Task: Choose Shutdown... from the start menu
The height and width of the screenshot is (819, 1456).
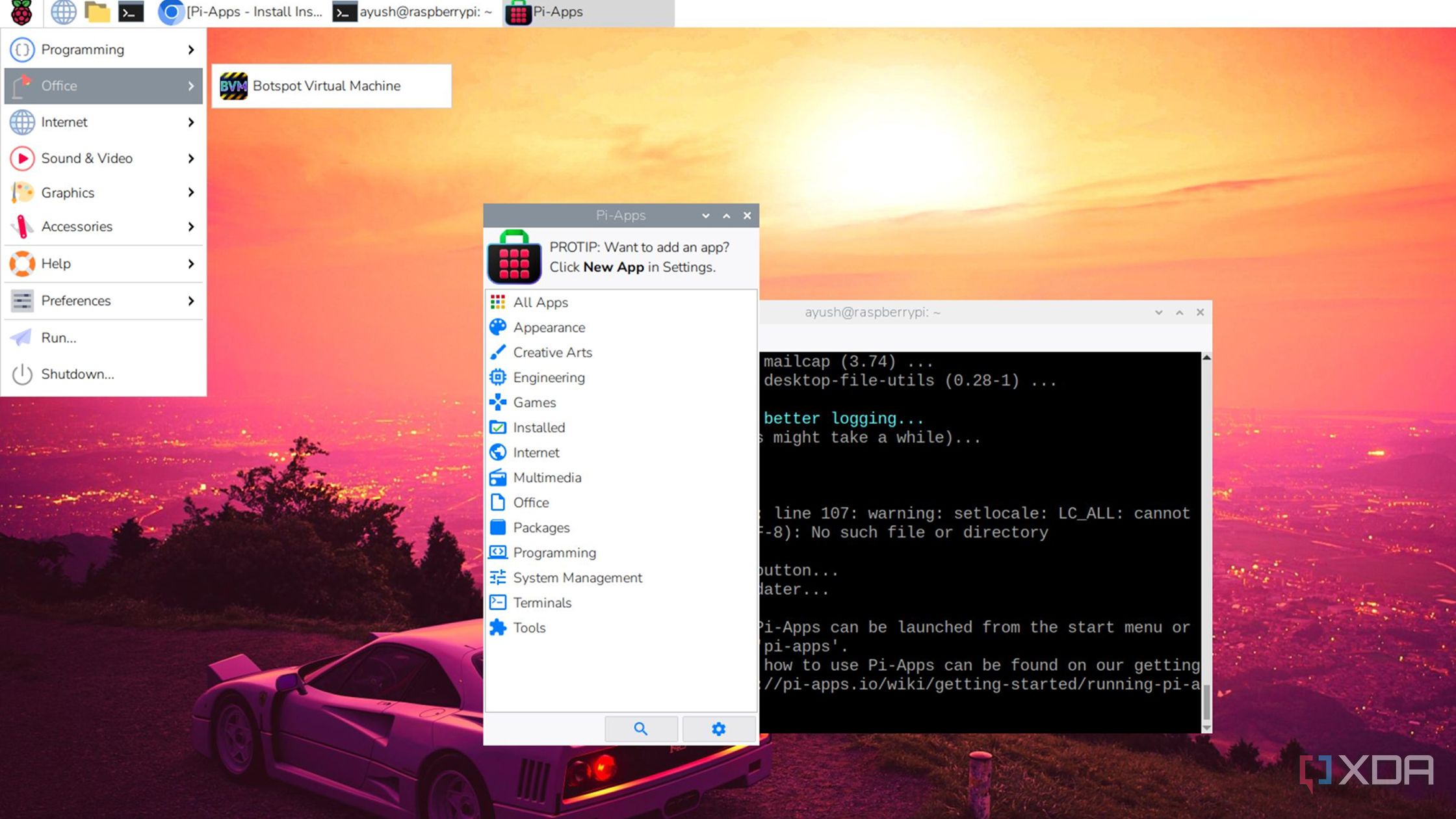Action: 104,374
